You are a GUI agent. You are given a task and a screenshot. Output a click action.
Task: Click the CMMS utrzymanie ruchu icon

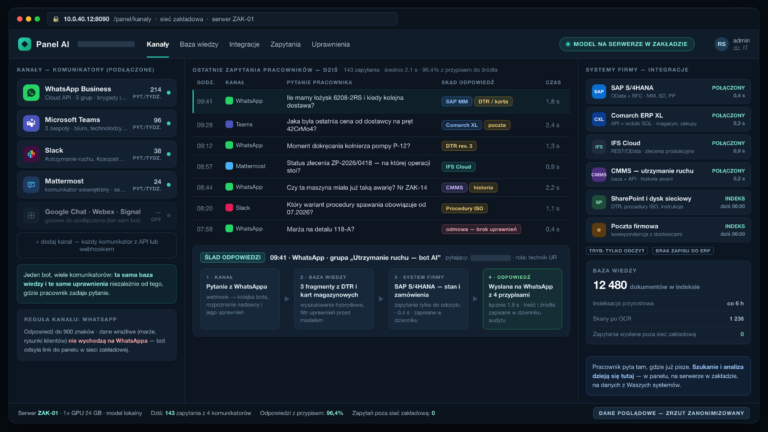click(599, 174)
